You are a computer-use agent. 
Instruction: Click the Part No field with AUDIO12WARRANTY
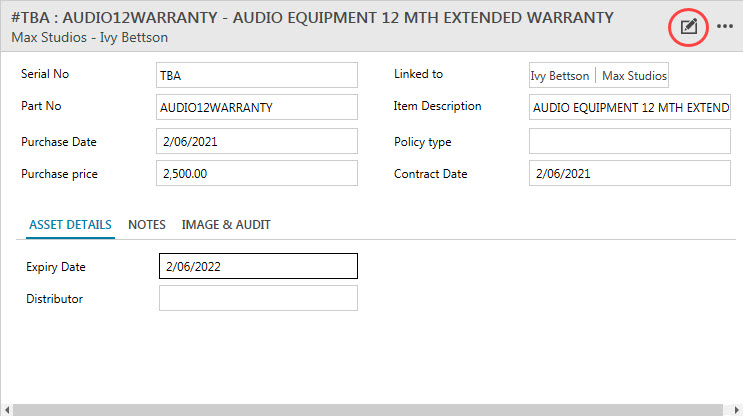(x=257, y=107)
